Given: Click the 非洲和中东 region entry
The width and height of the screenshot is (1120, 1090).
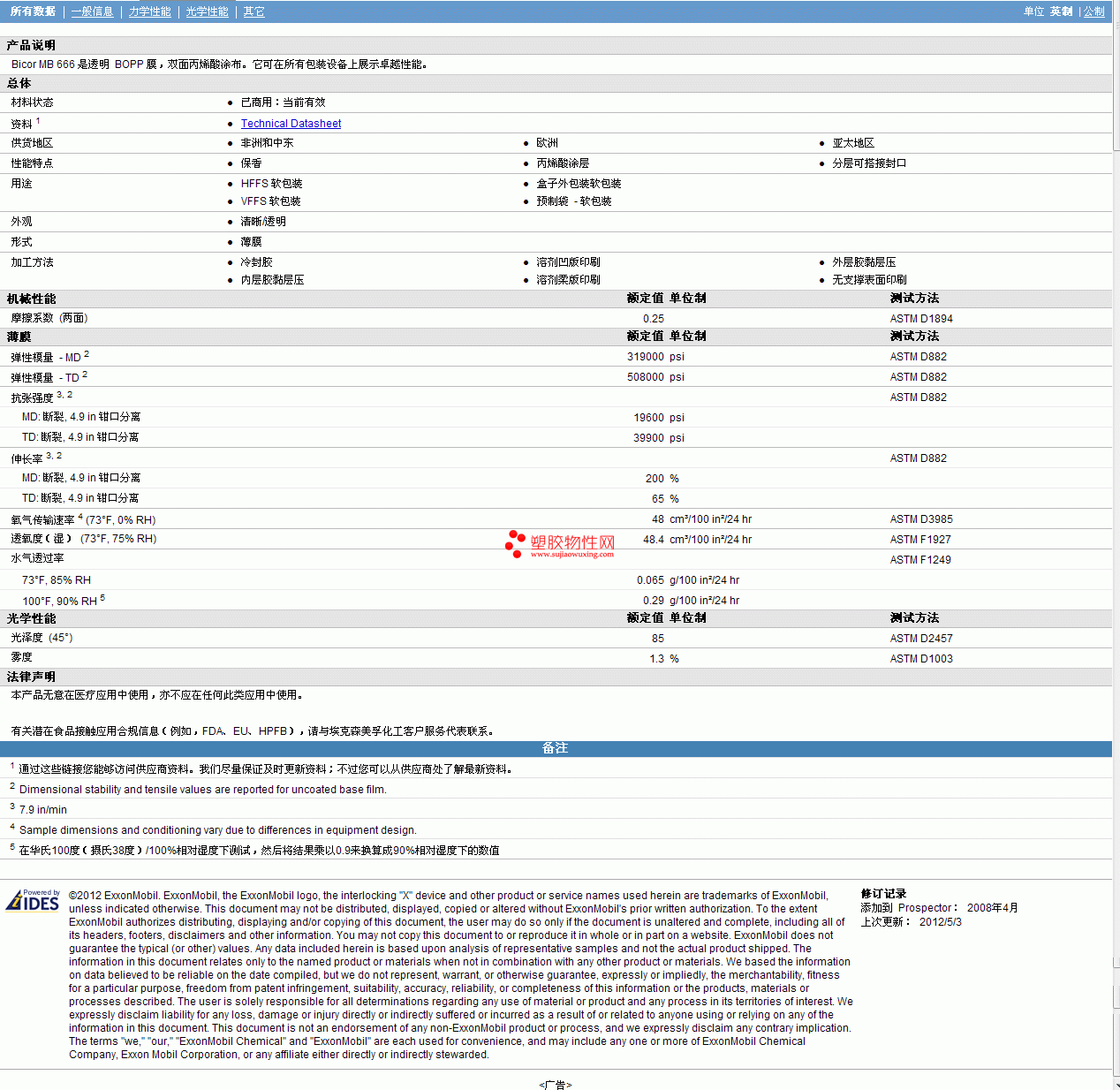Looking at the screenshot, I should (x=267, y=143).
